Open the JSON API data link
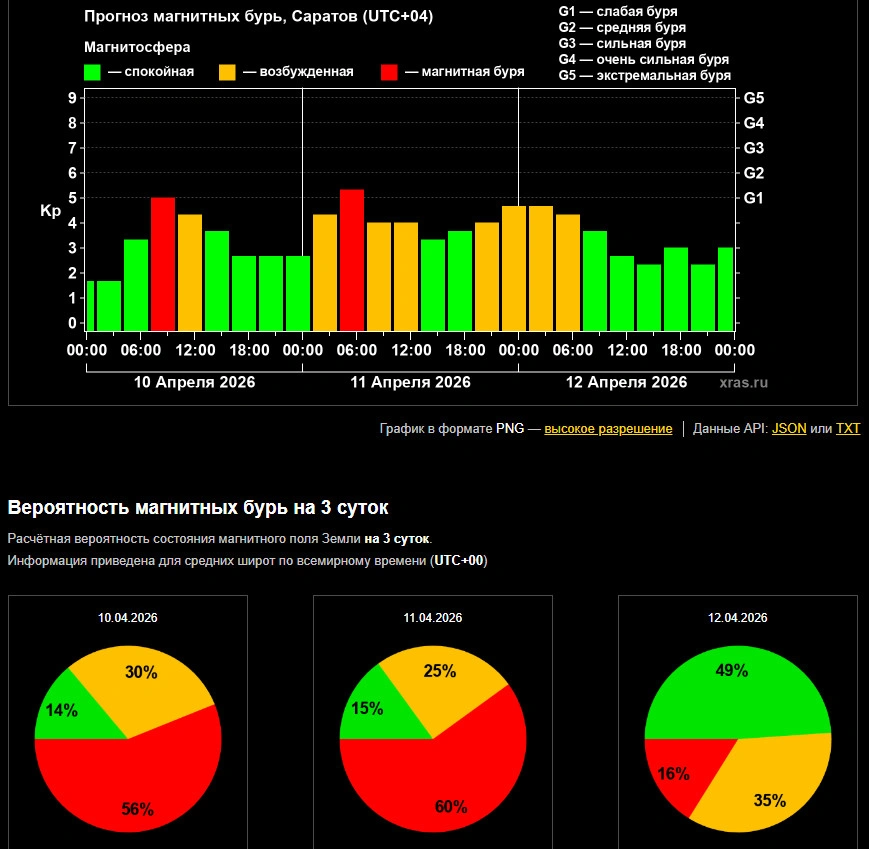 789,429
